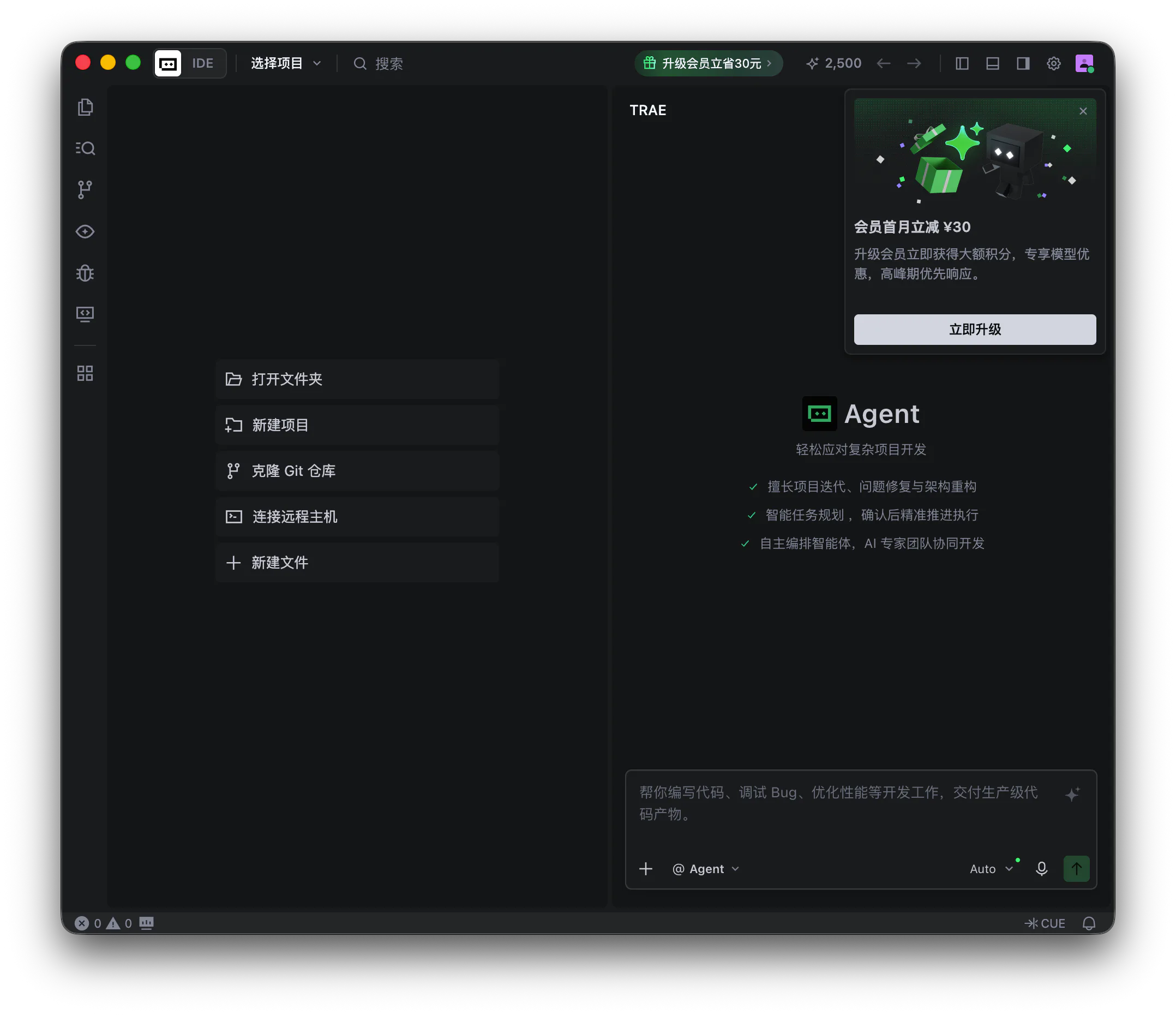The image size is (1176, 1015).
Task: Click 升级会员立省30元 promo banner
Action: (x=709, y=63)
